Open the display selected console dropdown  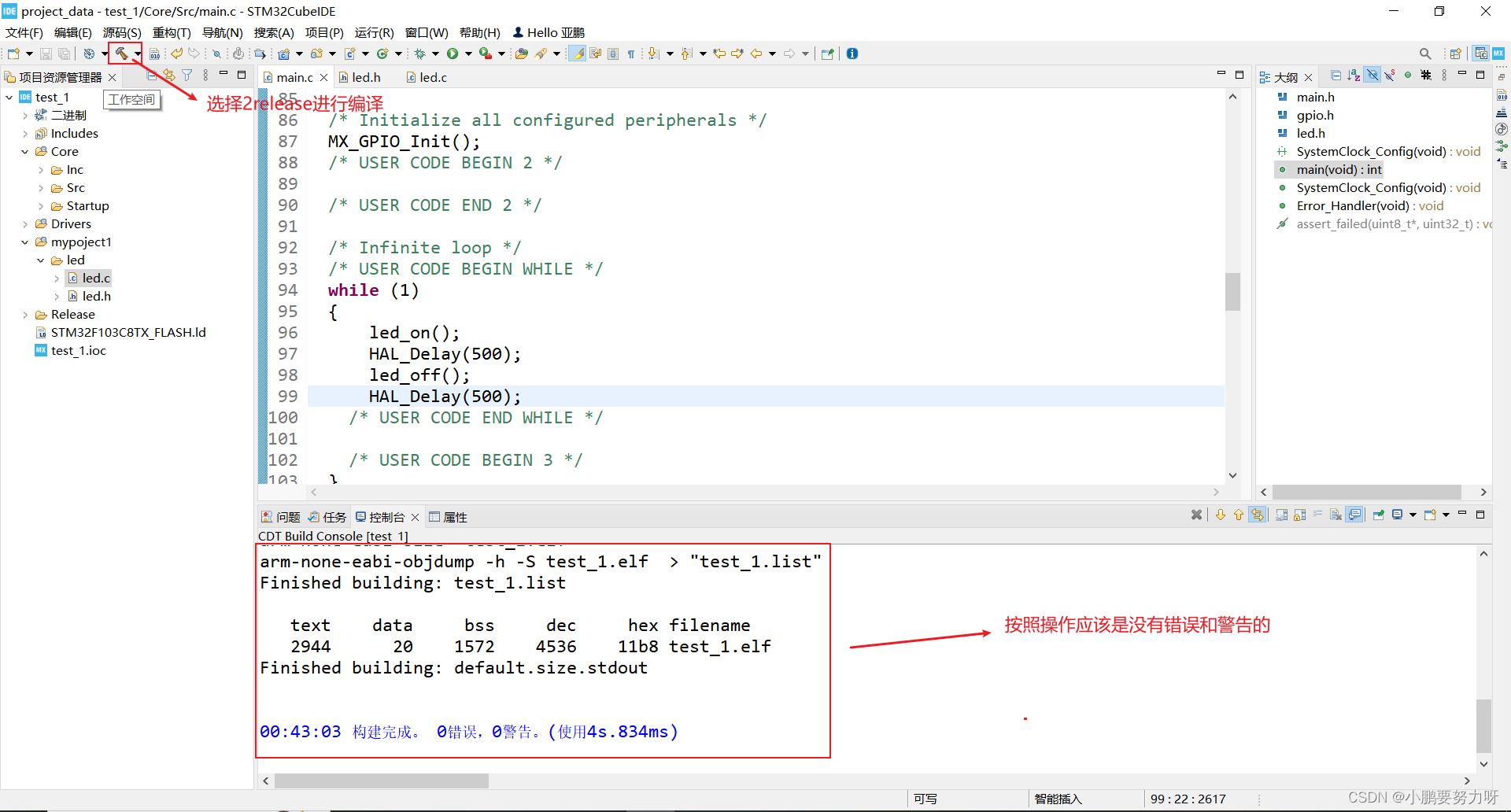click(x=1413, y=515)
